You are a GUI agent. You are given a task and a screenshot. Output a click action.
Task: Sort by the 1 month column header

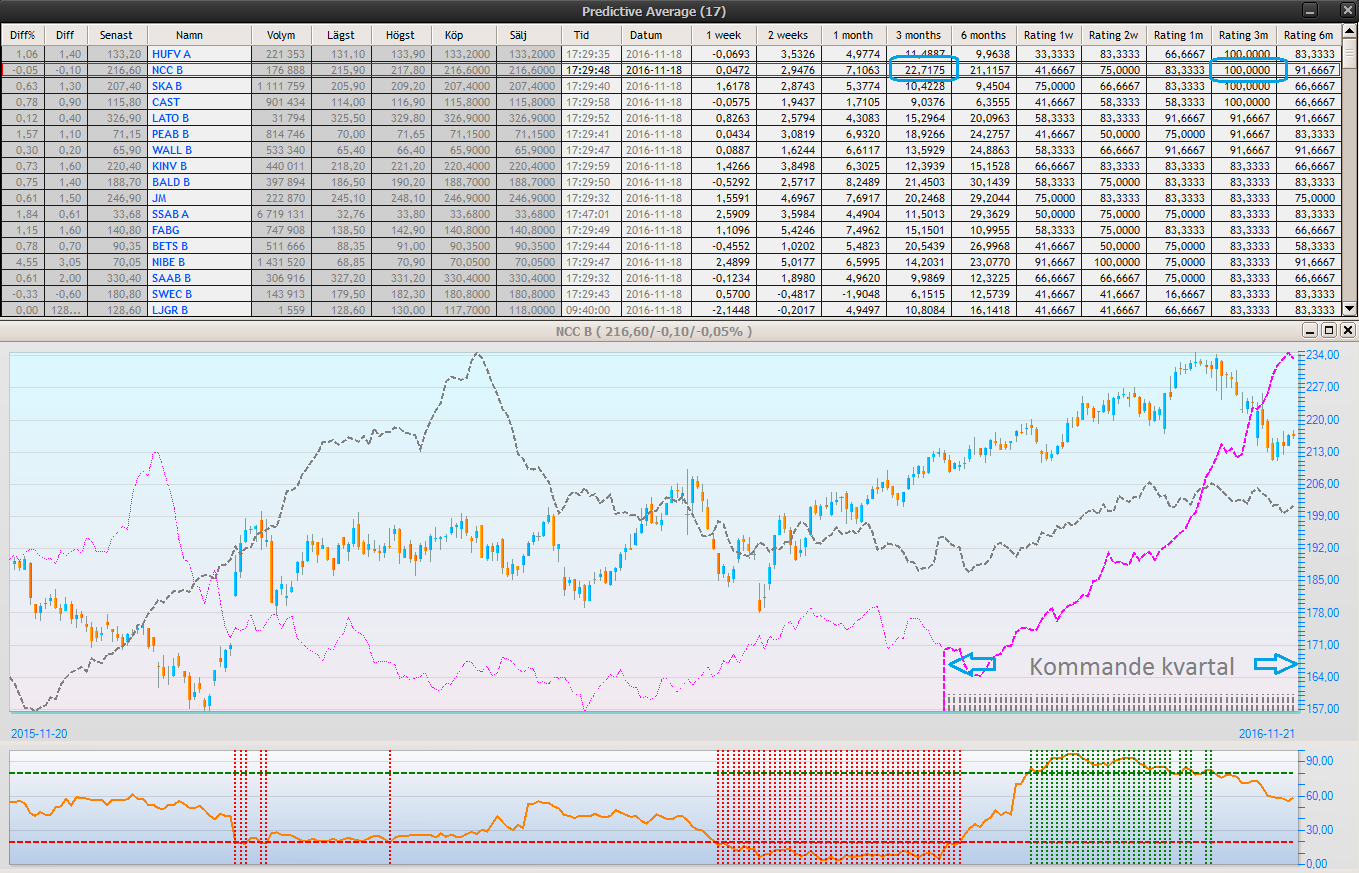pos(853,35)
